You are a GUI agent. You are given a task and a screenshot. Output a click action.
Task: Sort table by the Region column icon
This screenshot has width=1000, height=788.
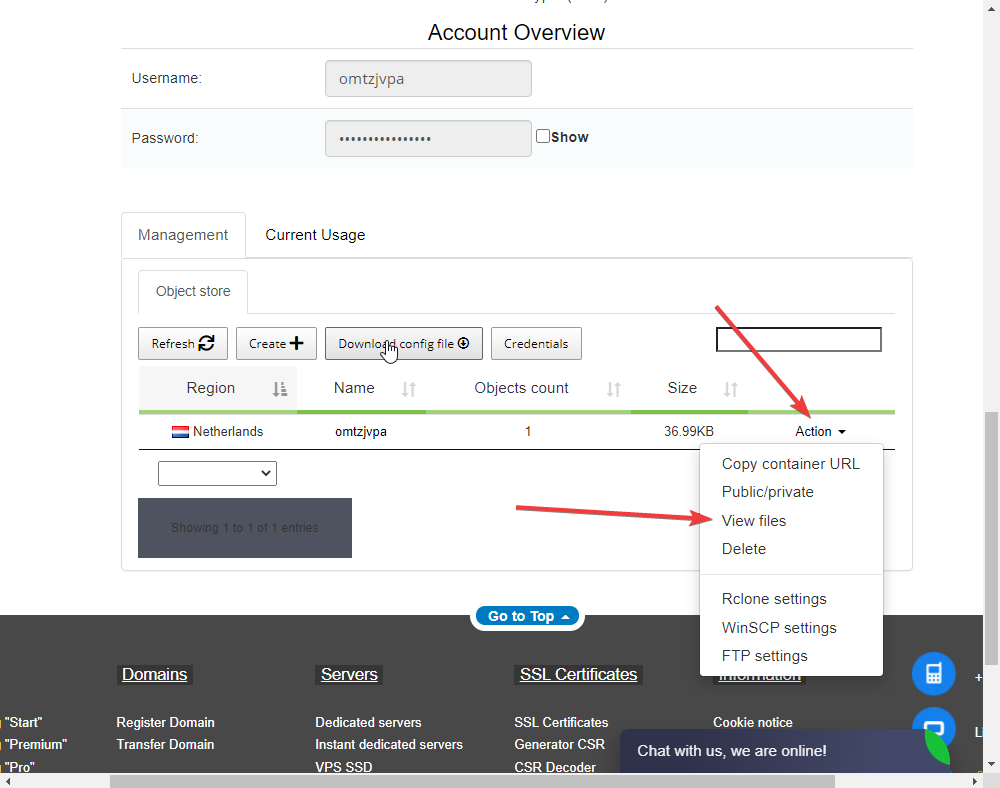[x=279, y=389]
